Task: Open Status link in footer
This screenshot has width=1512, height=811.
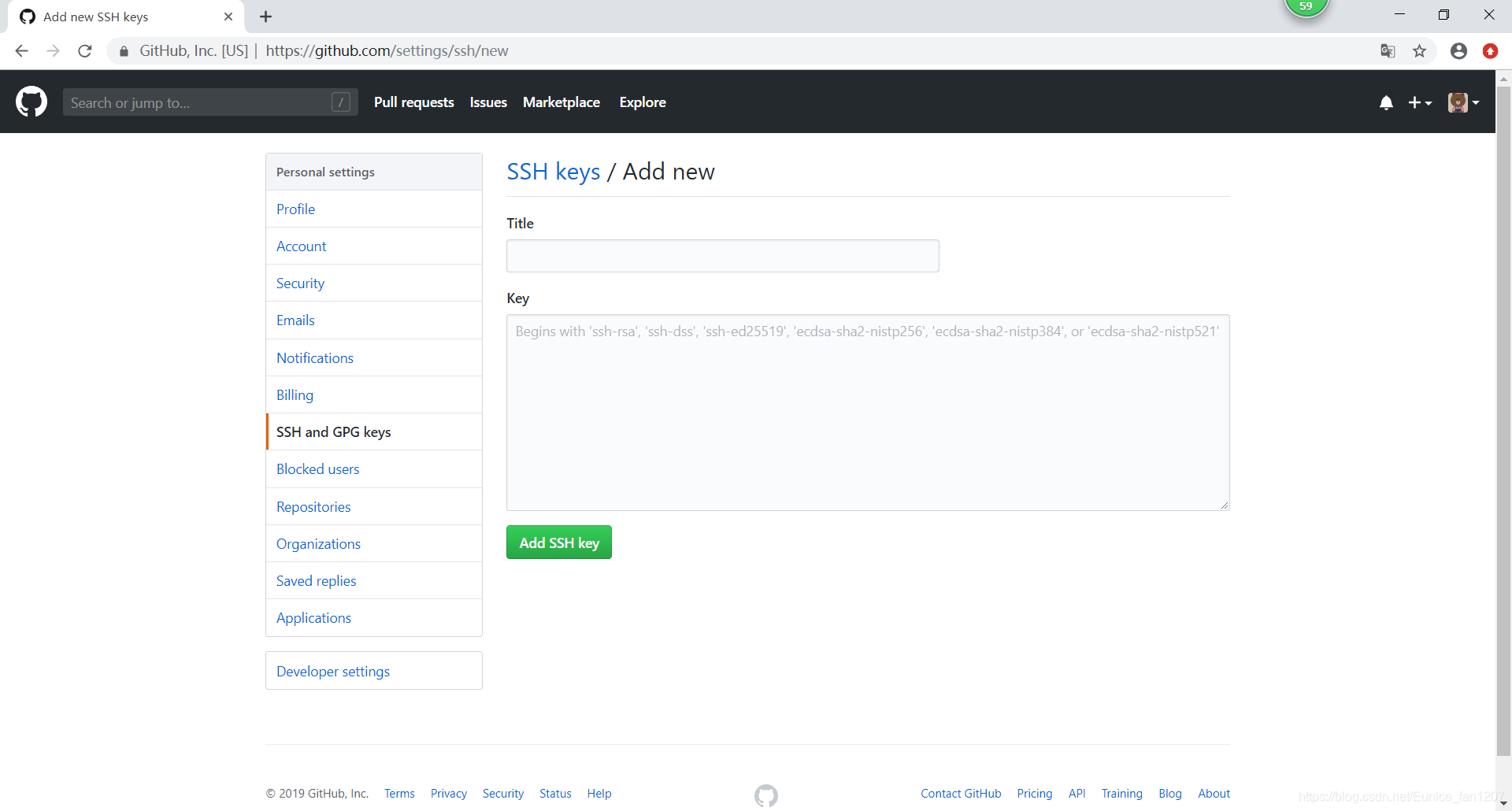Action: pyautogui.click(x=555, y=794)
